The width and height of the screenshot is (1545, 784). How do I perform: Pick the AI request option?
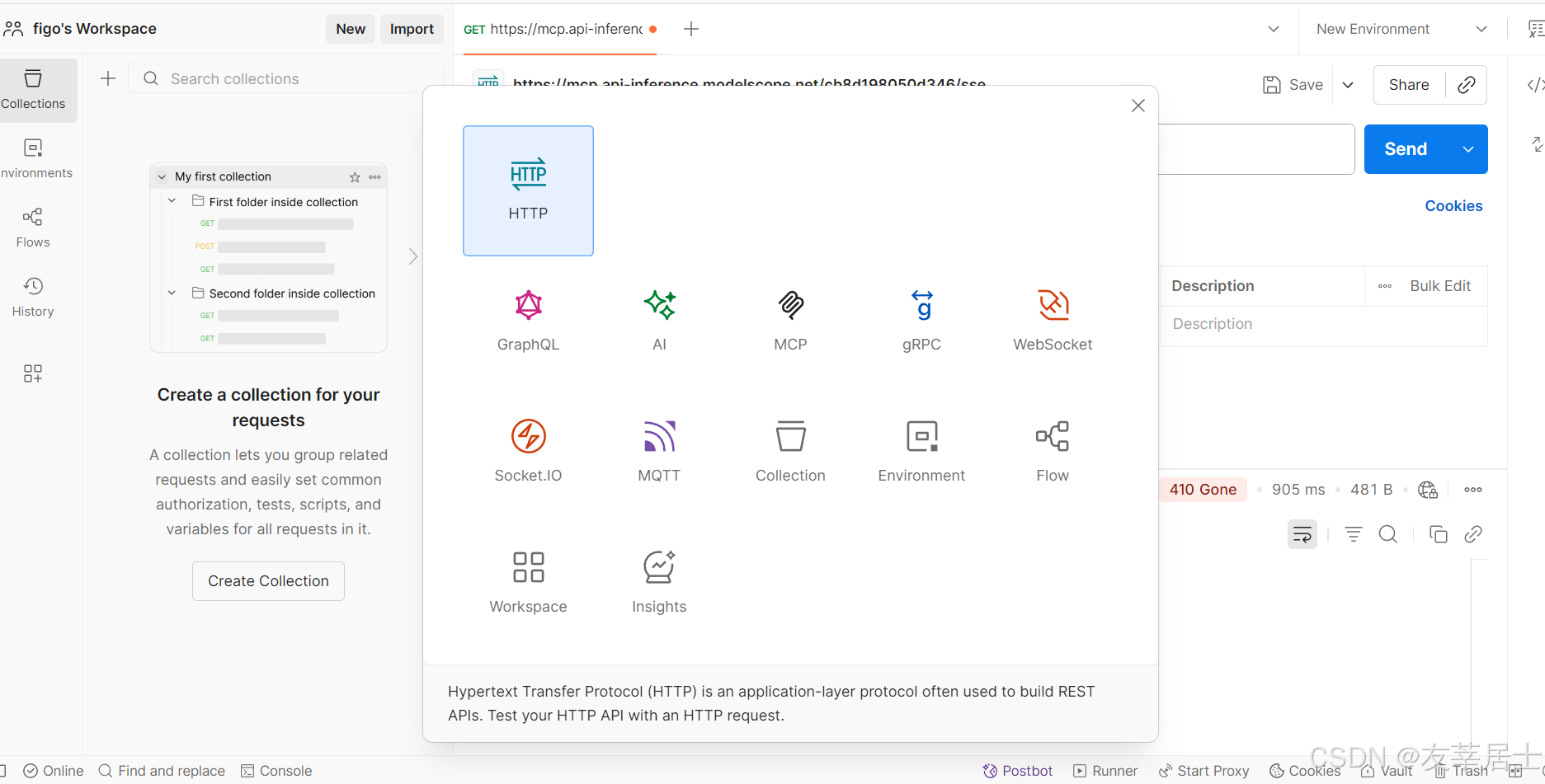pyautogui.click(x=659, y=321)
